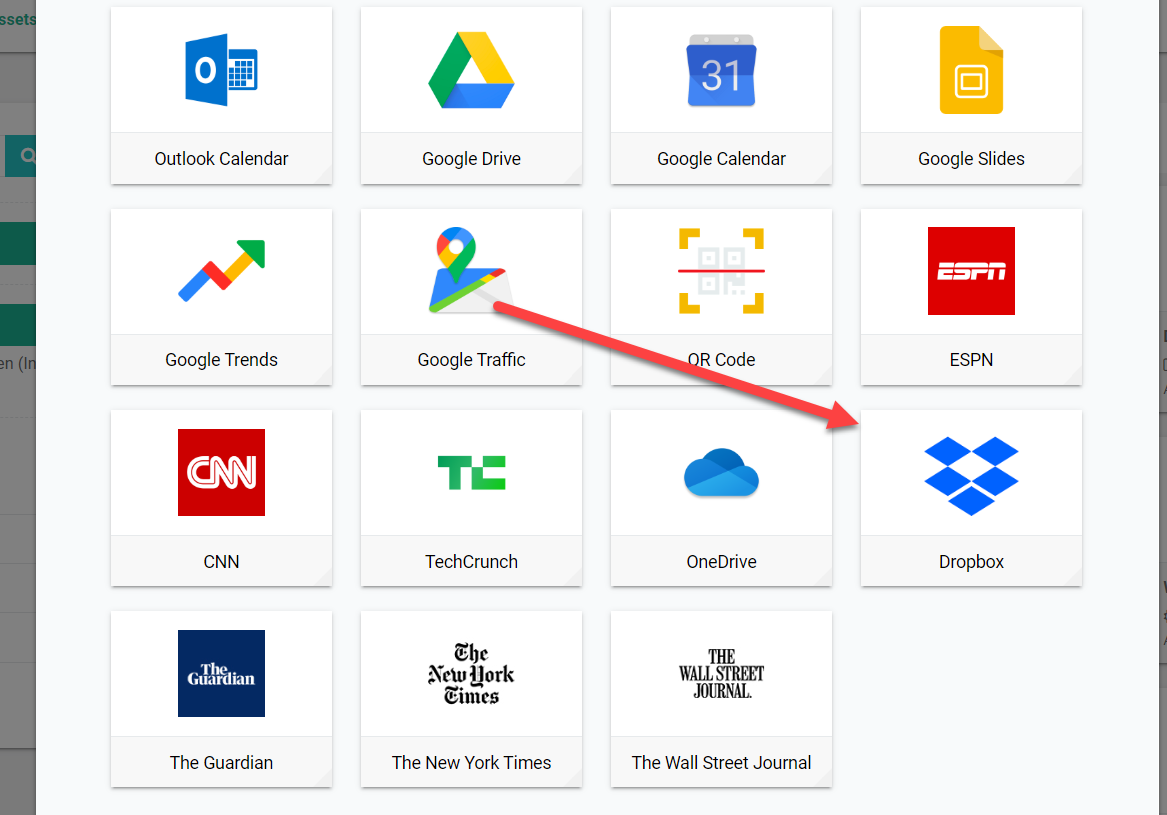Open The New York Times logo
Image resolution: width=1167 pixels, height=815 pixels.
(471, 673)
